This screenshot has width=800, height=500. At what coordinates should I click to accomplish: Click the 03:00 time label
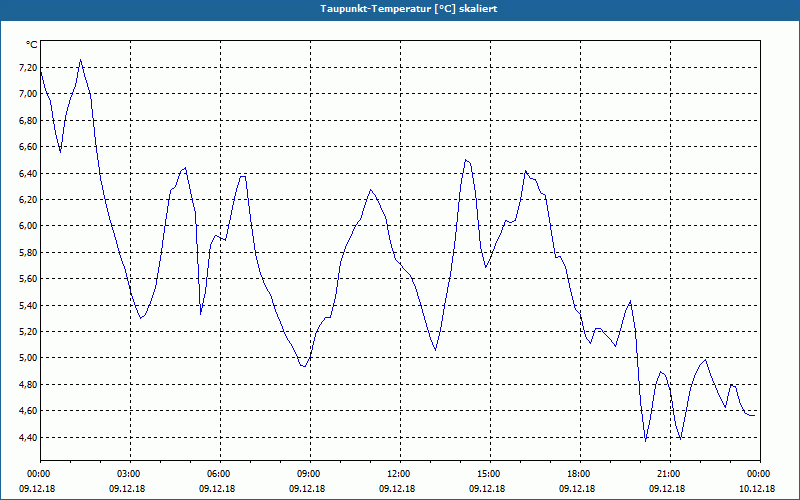[131, 474]
